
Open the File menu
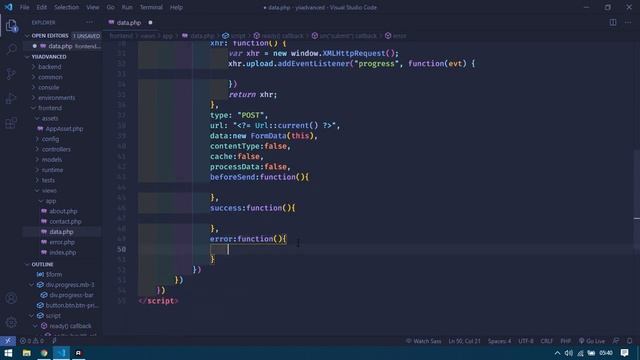click(24, 7)
